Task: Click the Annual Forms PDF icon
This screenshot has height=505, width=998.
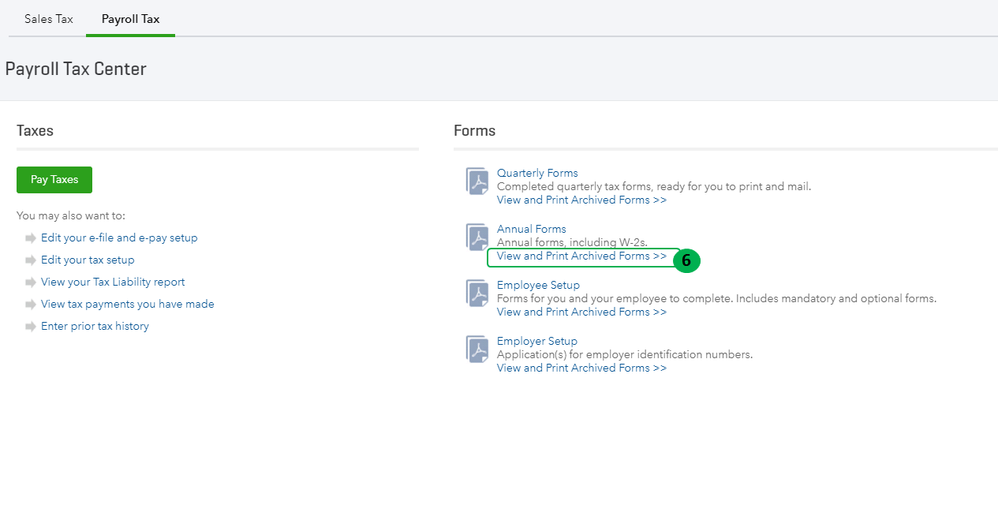Action: 477,237
